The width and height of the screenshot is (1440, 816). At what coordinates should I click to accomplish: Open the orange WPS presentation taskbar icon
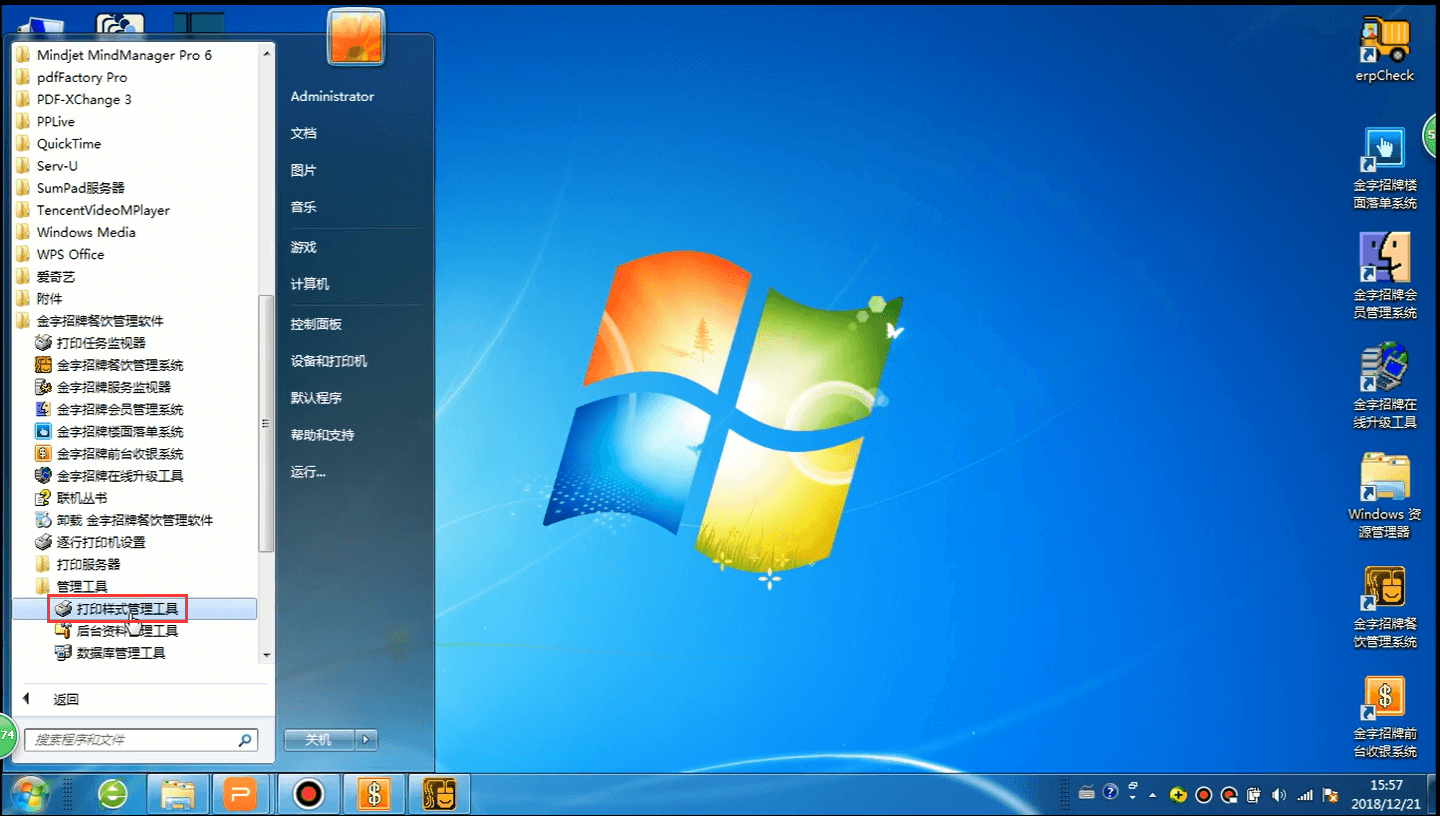point(240,795)
